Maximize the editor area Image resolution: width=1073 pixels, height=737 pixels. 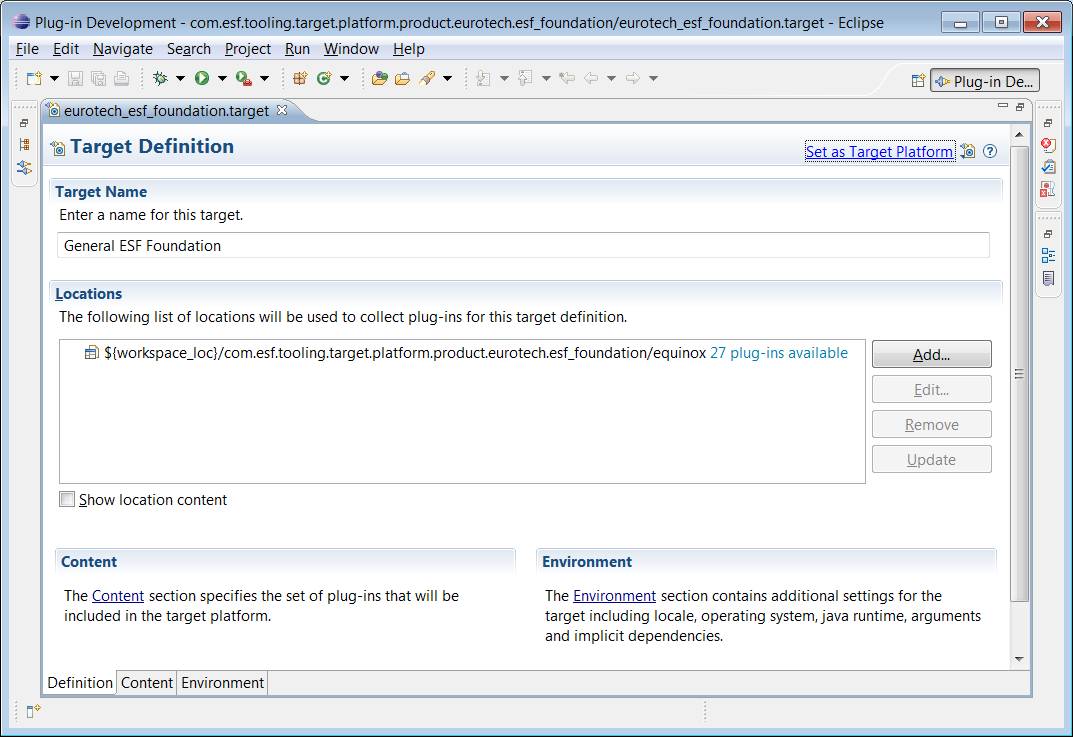(1020, 107)
